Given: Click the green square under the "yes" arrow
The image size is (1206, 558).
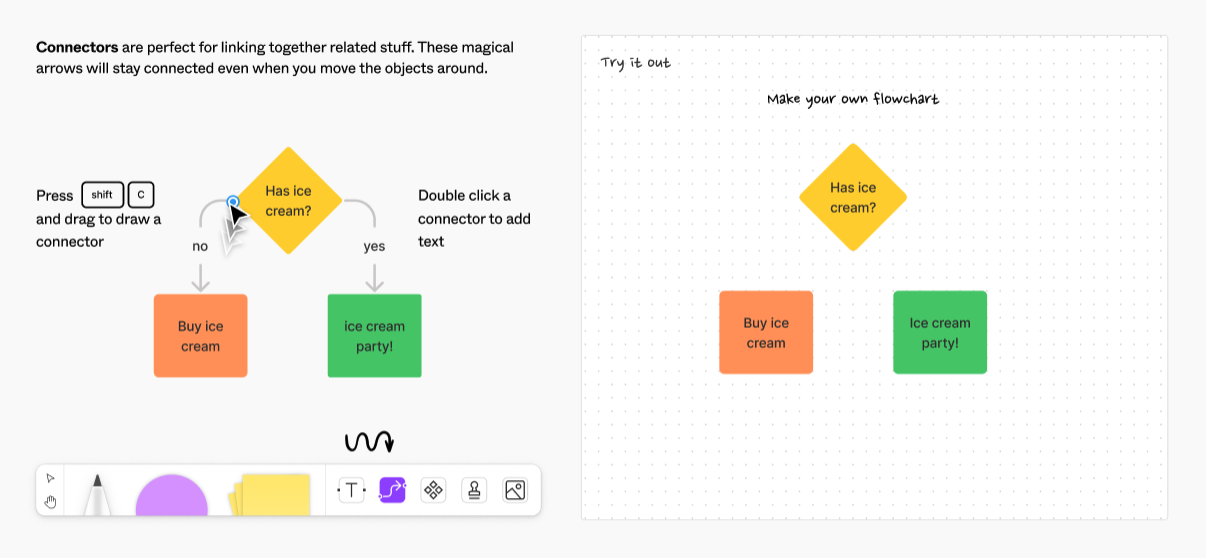Looking at the screenshot, I should [374, 336].
